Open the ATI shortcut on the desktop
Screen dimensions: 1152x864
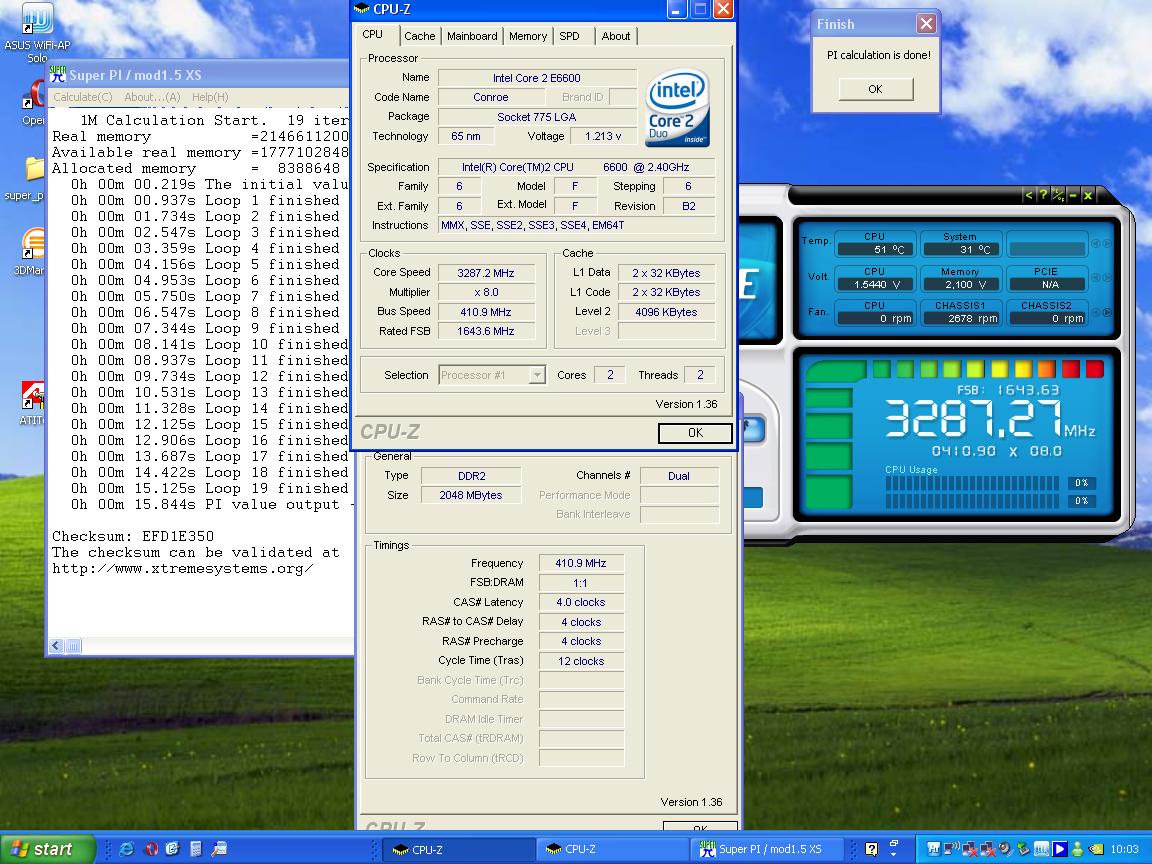pyautogui.click(x=32, y=403)
